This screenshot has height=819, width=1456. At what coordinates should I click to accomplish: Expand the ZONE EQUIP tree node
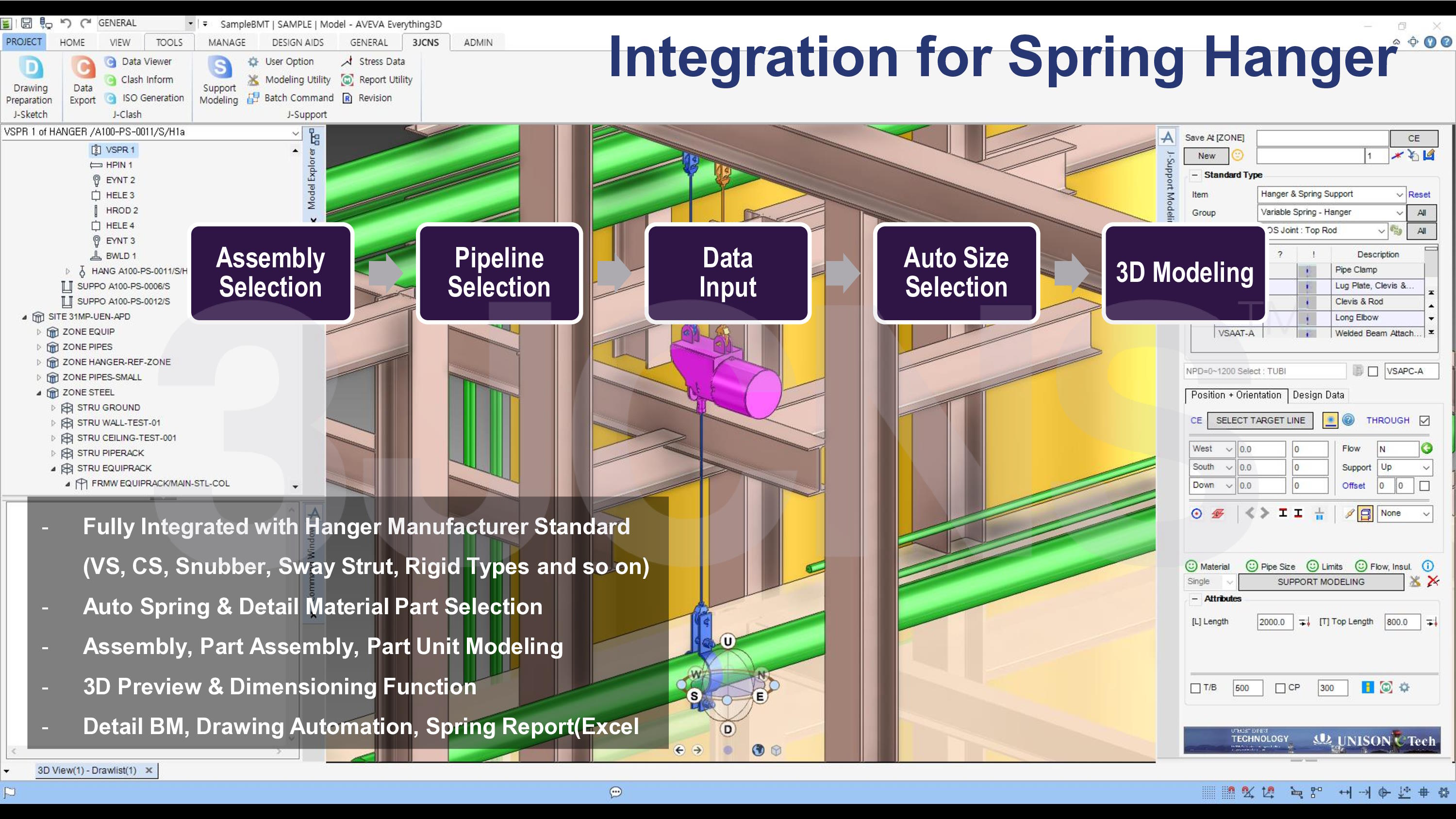(x=39, y=332)
